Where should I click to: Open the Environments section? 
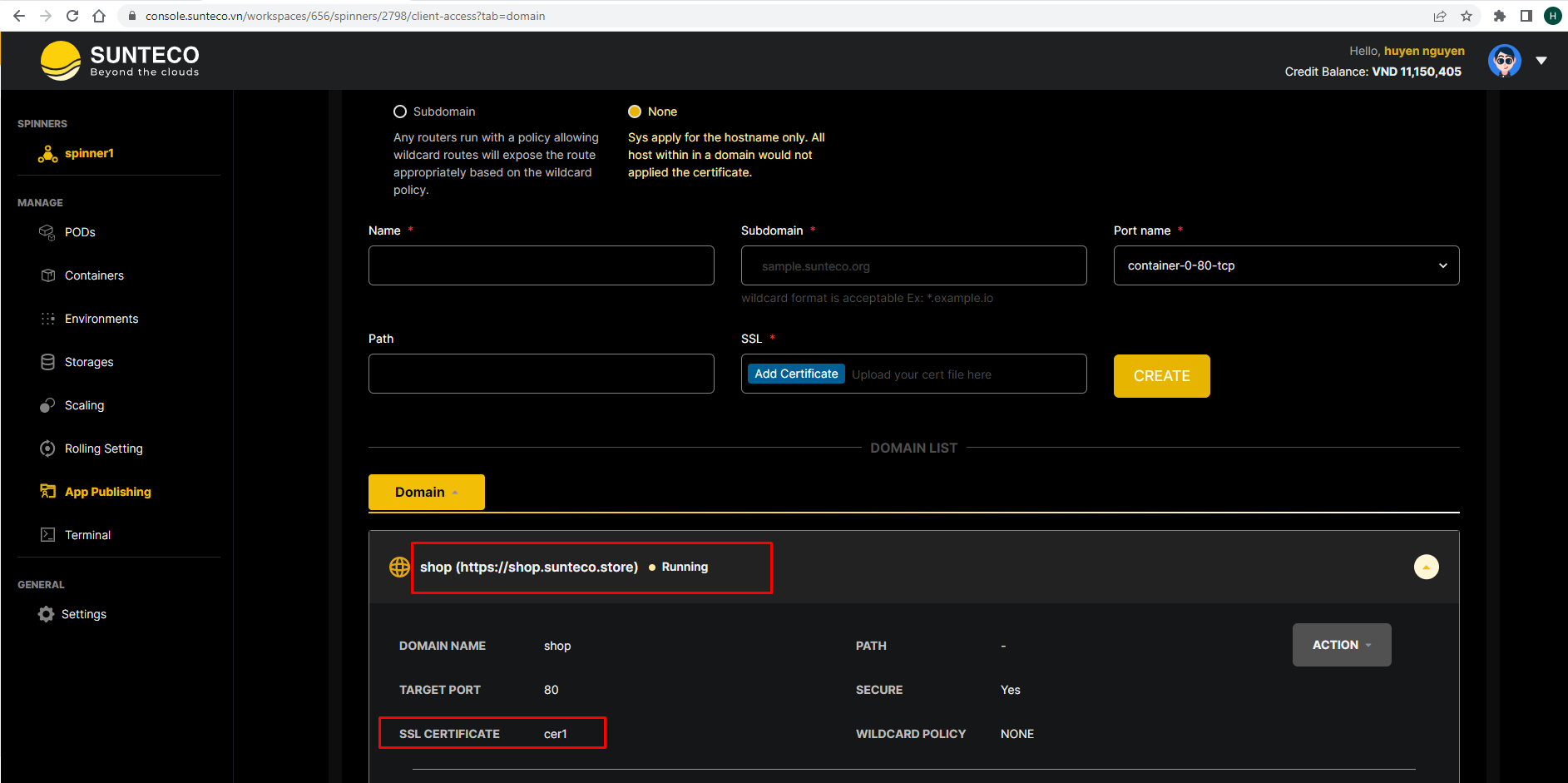click(101, 319)
